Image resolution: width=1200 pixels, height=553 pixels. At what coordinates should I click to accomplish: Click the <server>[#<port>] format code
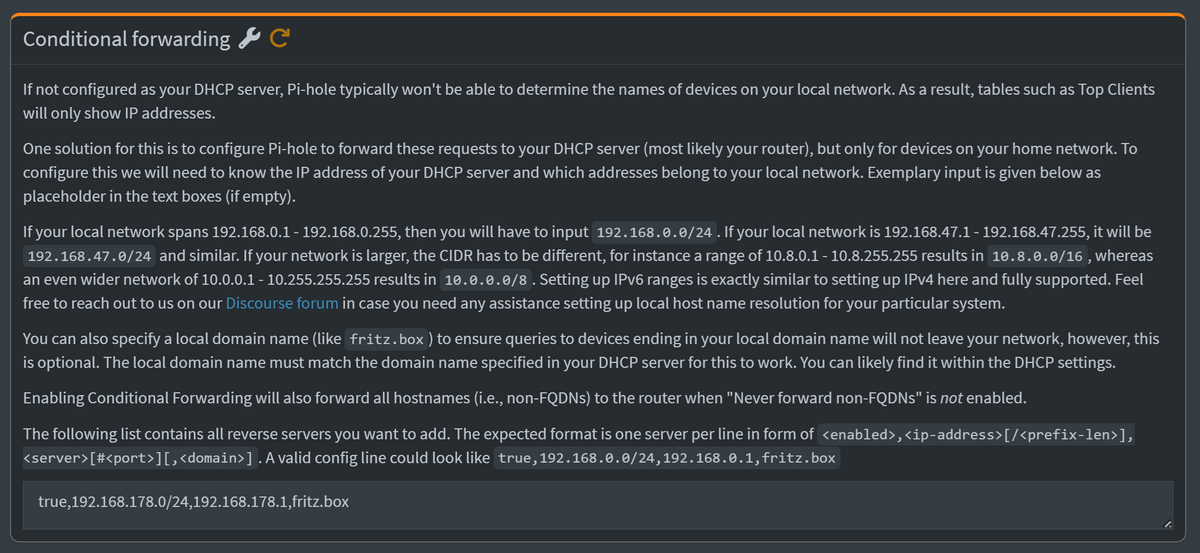pyautogui.click(x=137, y=458)
